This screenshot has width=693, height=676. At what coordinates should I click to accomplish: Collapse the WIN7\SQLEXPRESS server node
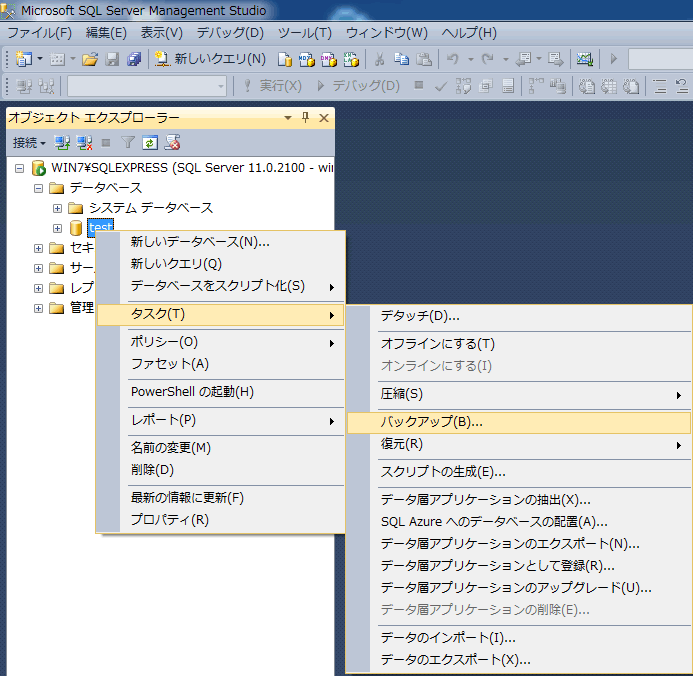(x=21, y=168)
